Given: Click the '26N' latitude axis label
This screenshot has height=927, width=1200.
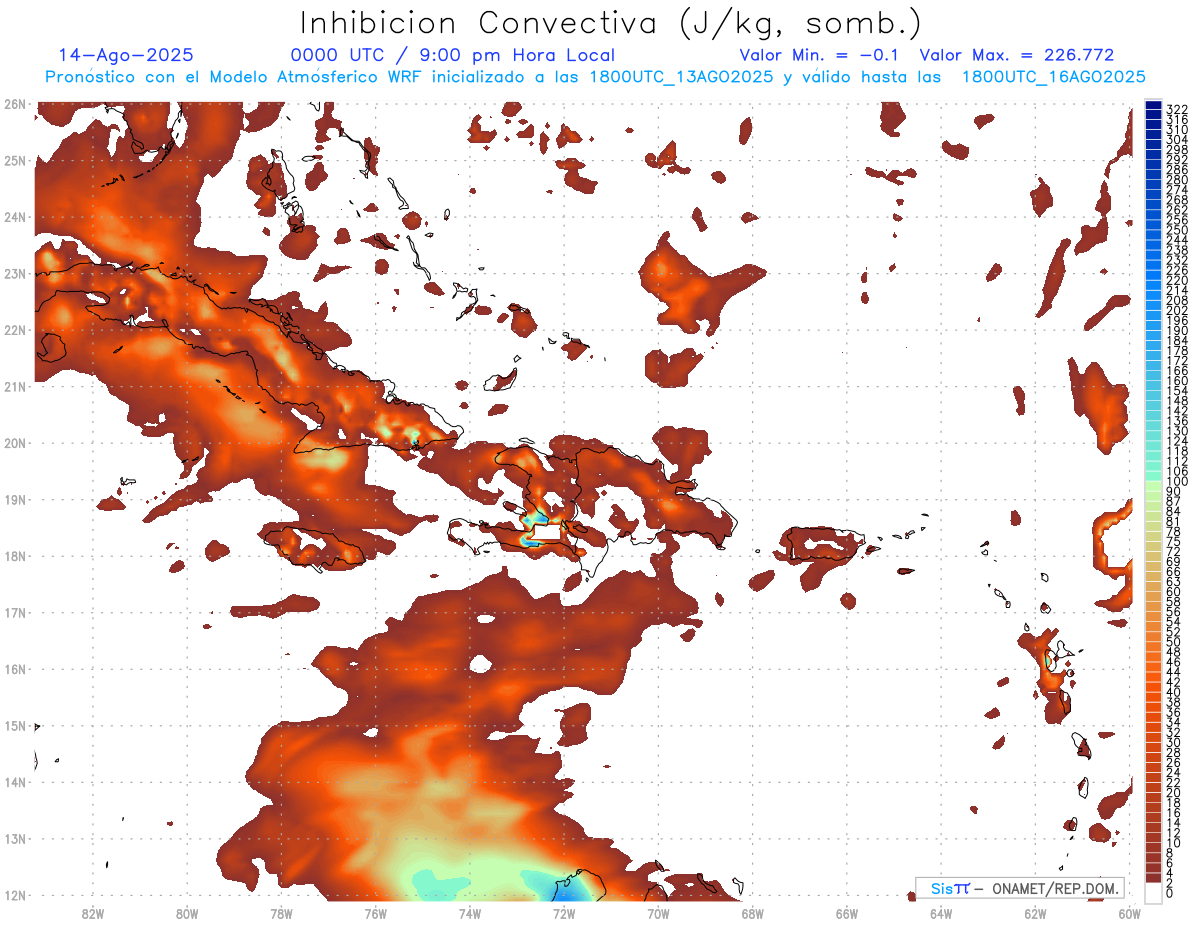Looking at the screenshot, I should coord(15,104).
